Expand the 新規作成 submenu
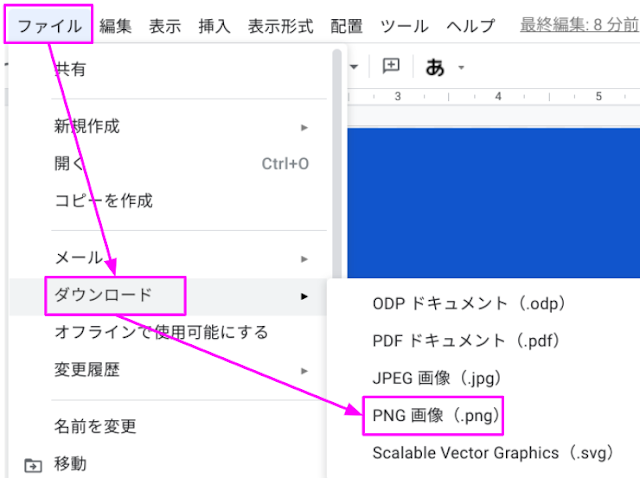The width and height of the screenshot is (640, 478). [x=168, y=127]
